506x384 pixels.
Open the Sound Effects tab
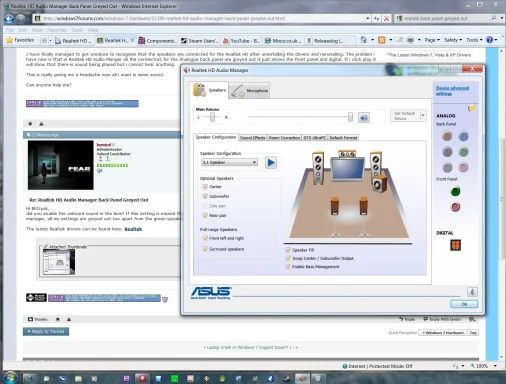[x=253, y=138]
